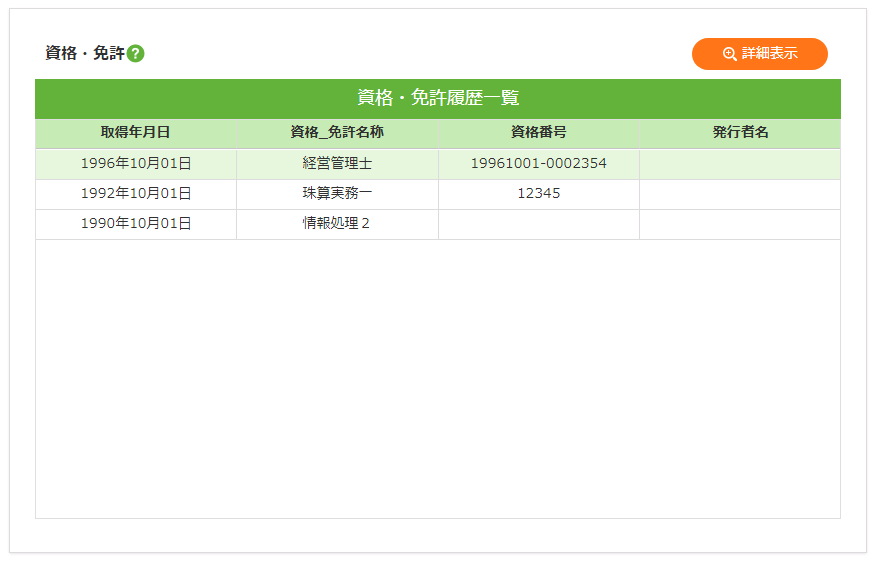Select the 情報処理２ qualification row
Screen dimensions: 875x563
click(x=337, y=224)
